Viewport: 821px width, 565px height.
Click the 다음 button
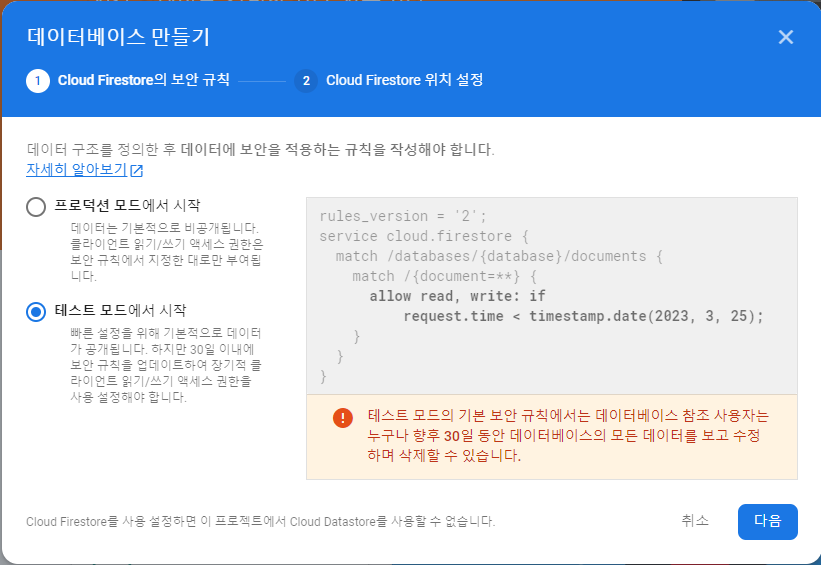[768, 522]
